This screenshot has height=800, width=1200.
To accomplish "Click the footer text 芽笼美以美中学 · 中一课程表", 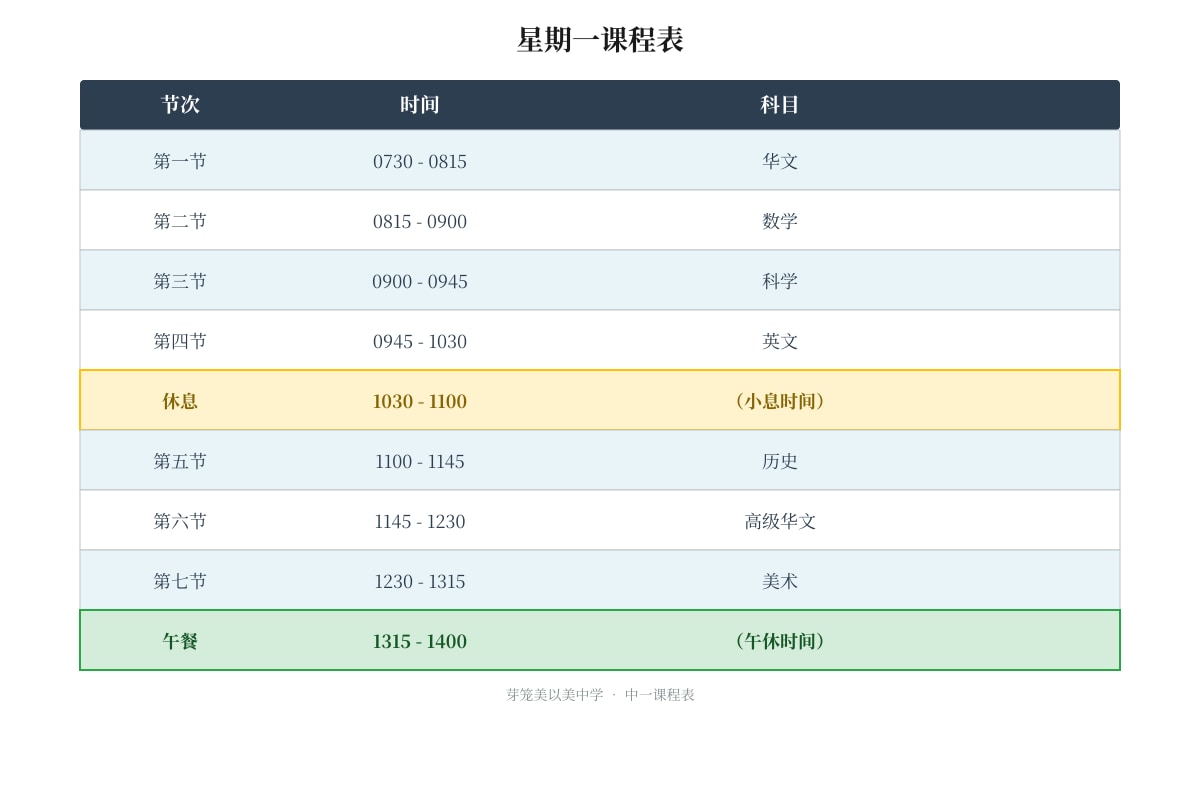I will click(600, 695).
